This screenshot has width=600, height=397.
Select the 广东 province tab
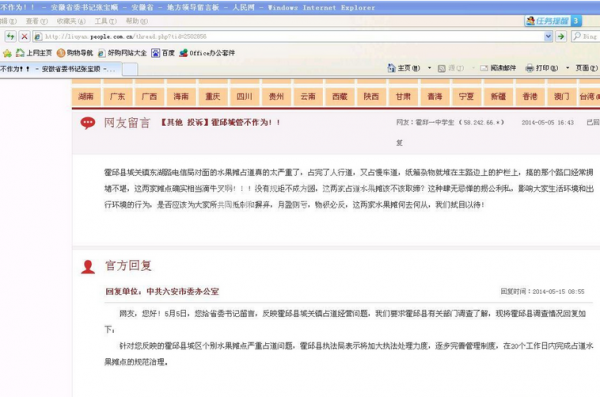pyautogui.click(x=118, y=96)
